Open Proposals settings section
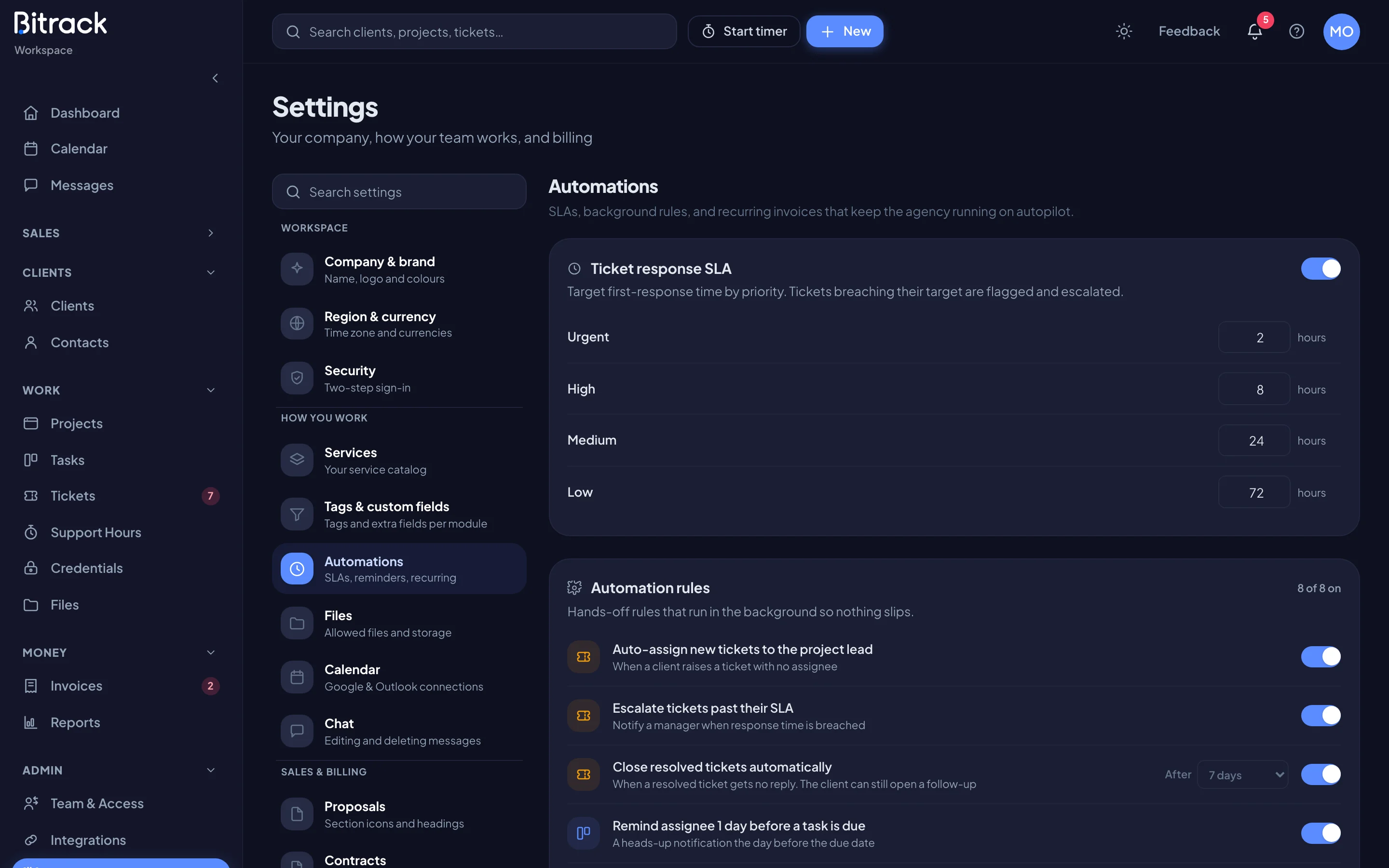Image resolution: width=1389 pixels, height=868 pixels. 399,814
